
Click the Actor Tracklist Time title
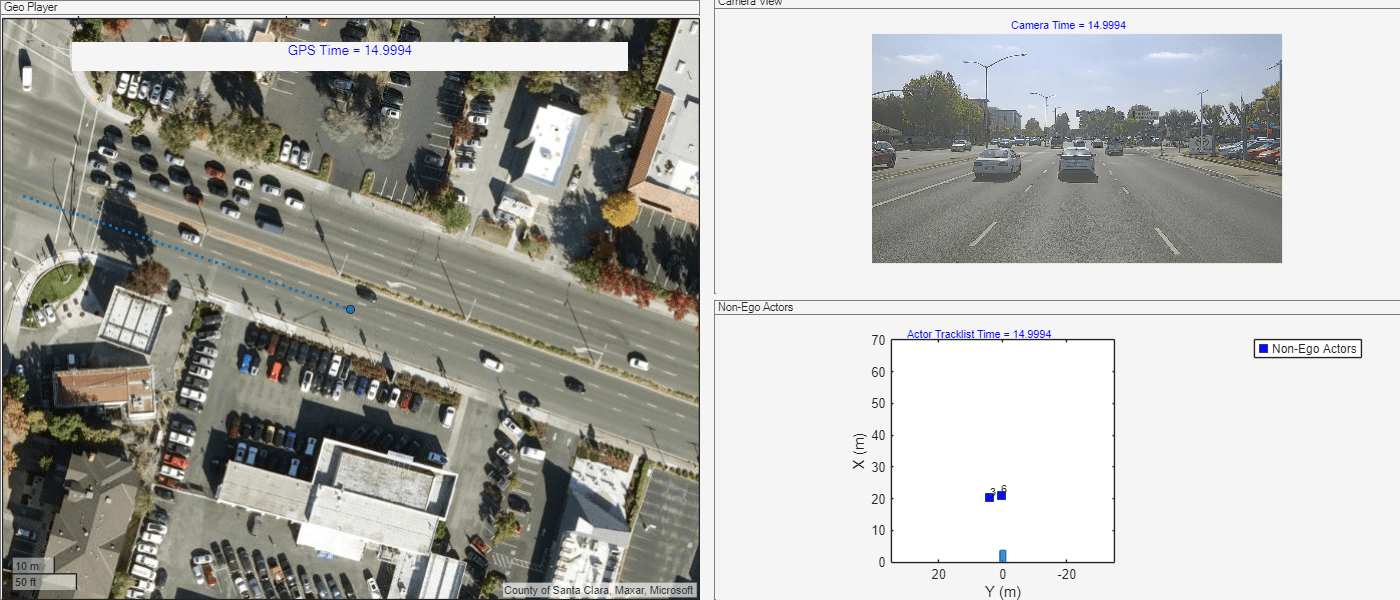[x=978, y=334]
